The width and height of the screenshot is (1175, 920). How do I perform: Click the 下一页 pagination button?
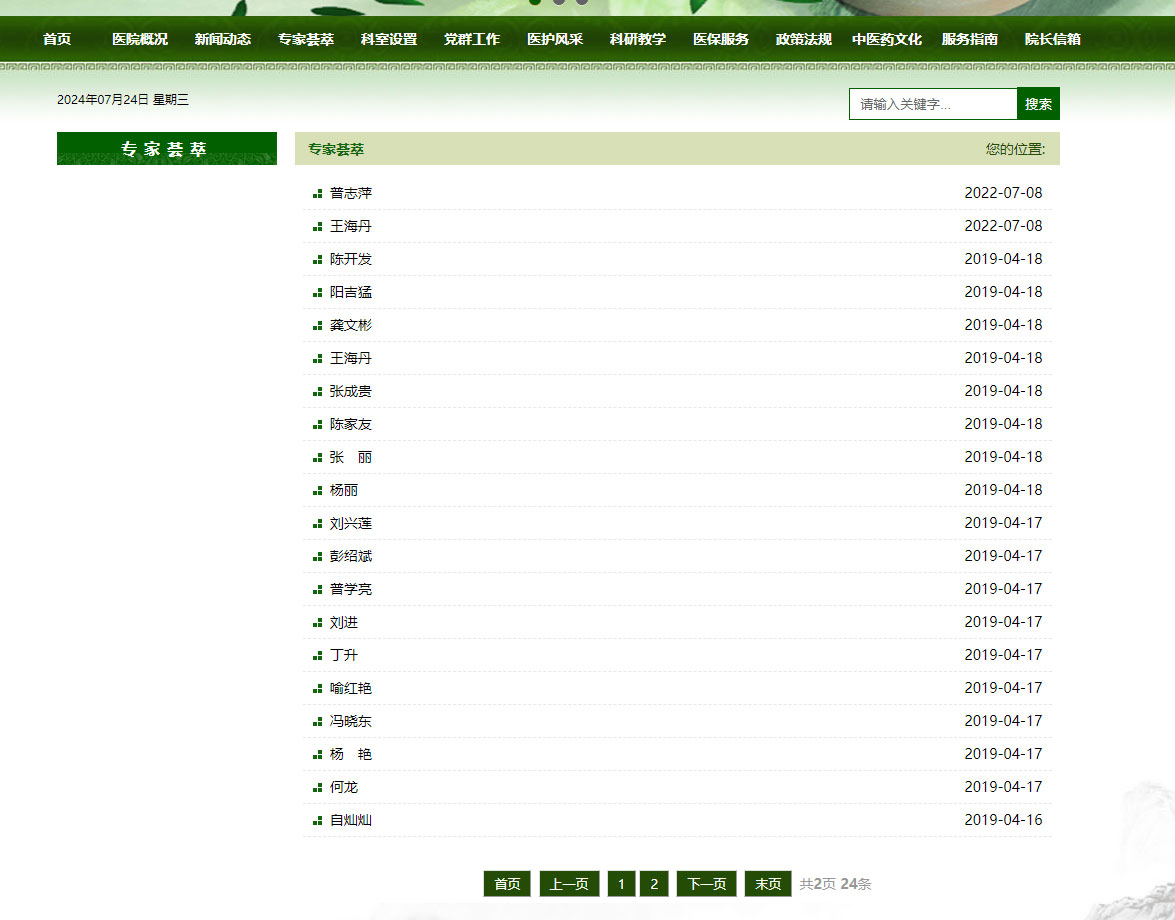pyautogui.click(x=707, y=884)
